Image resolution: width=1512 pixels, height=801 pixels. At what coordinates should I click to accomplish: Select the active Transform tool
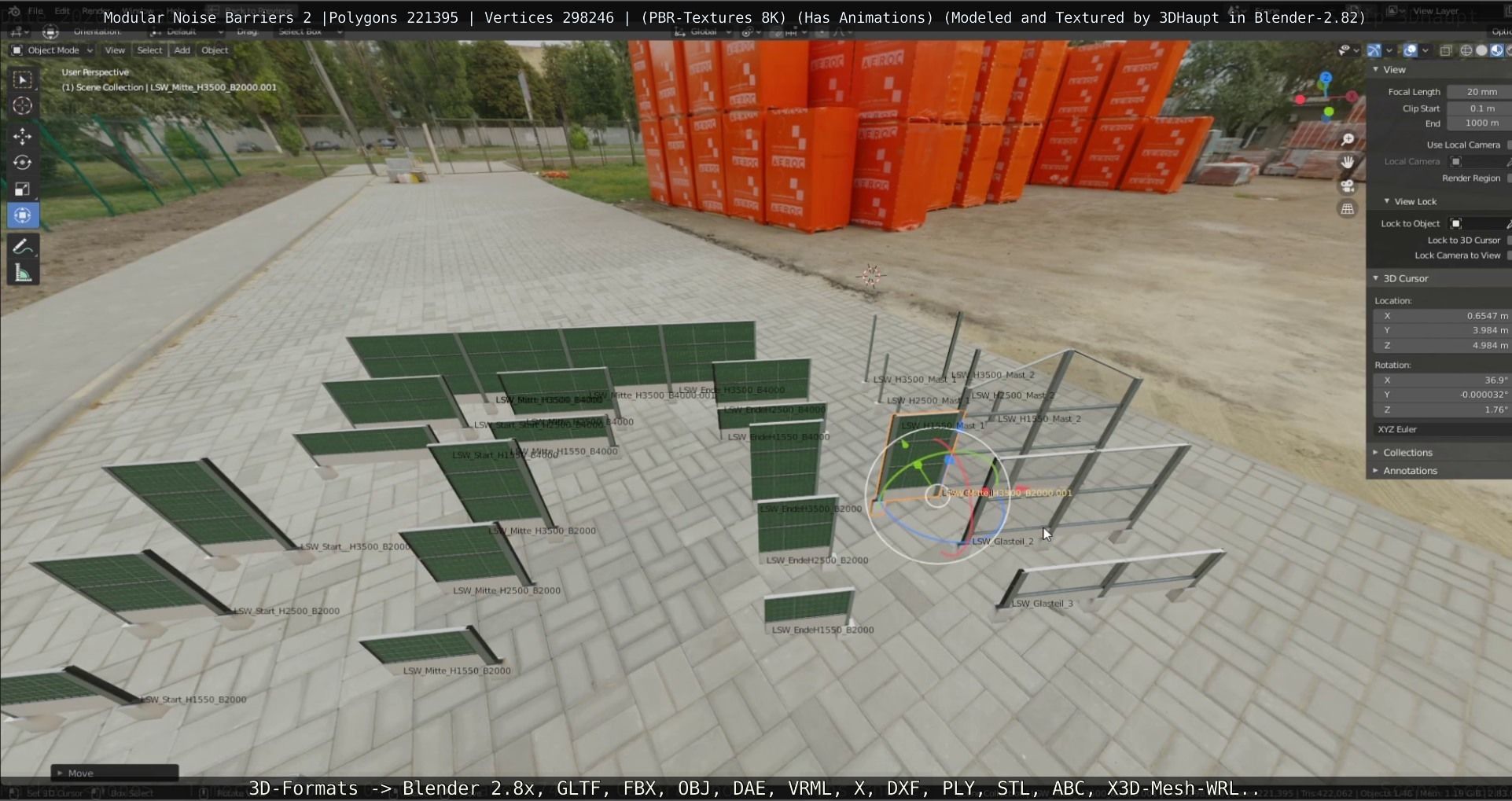(23, 215)
